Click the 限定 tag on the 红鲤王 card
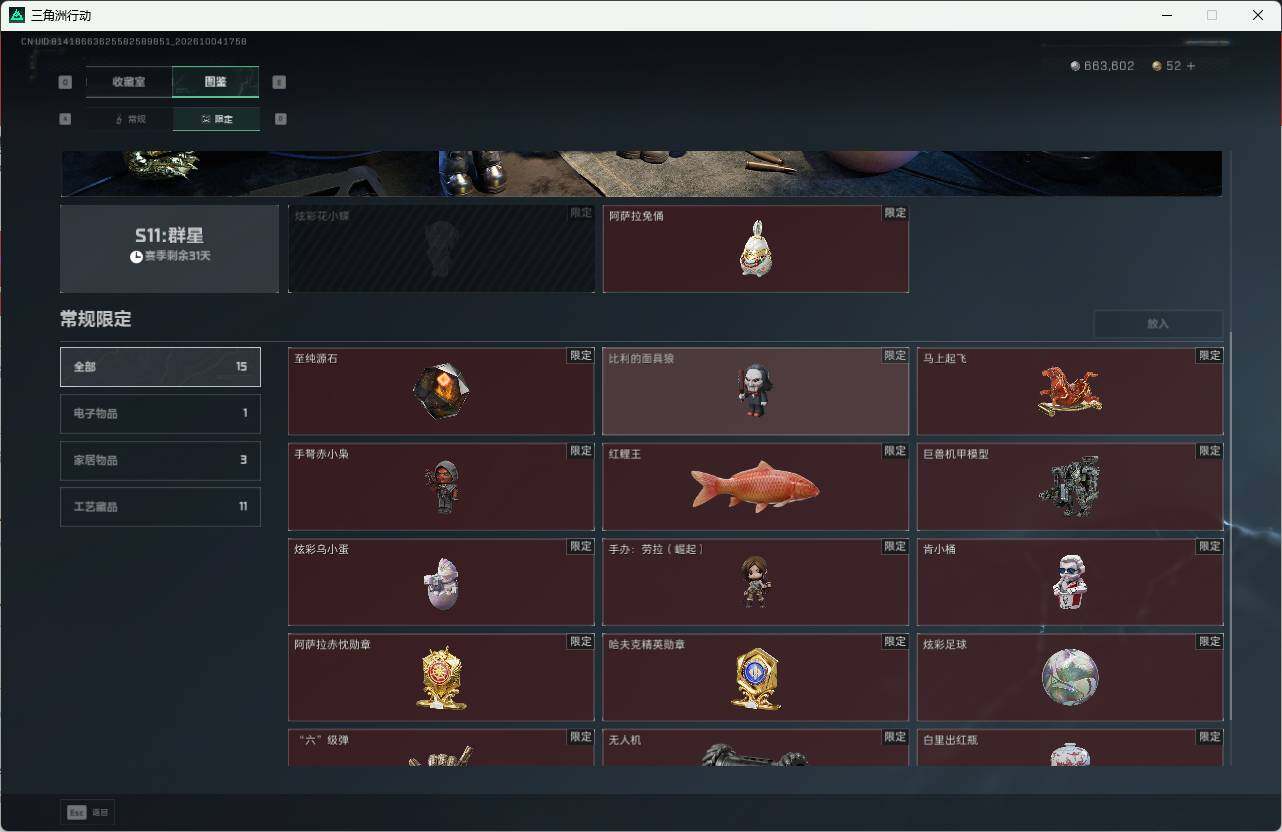This screenshot has width=1282, height=832. pyautogui.click(x=895, y=451)
